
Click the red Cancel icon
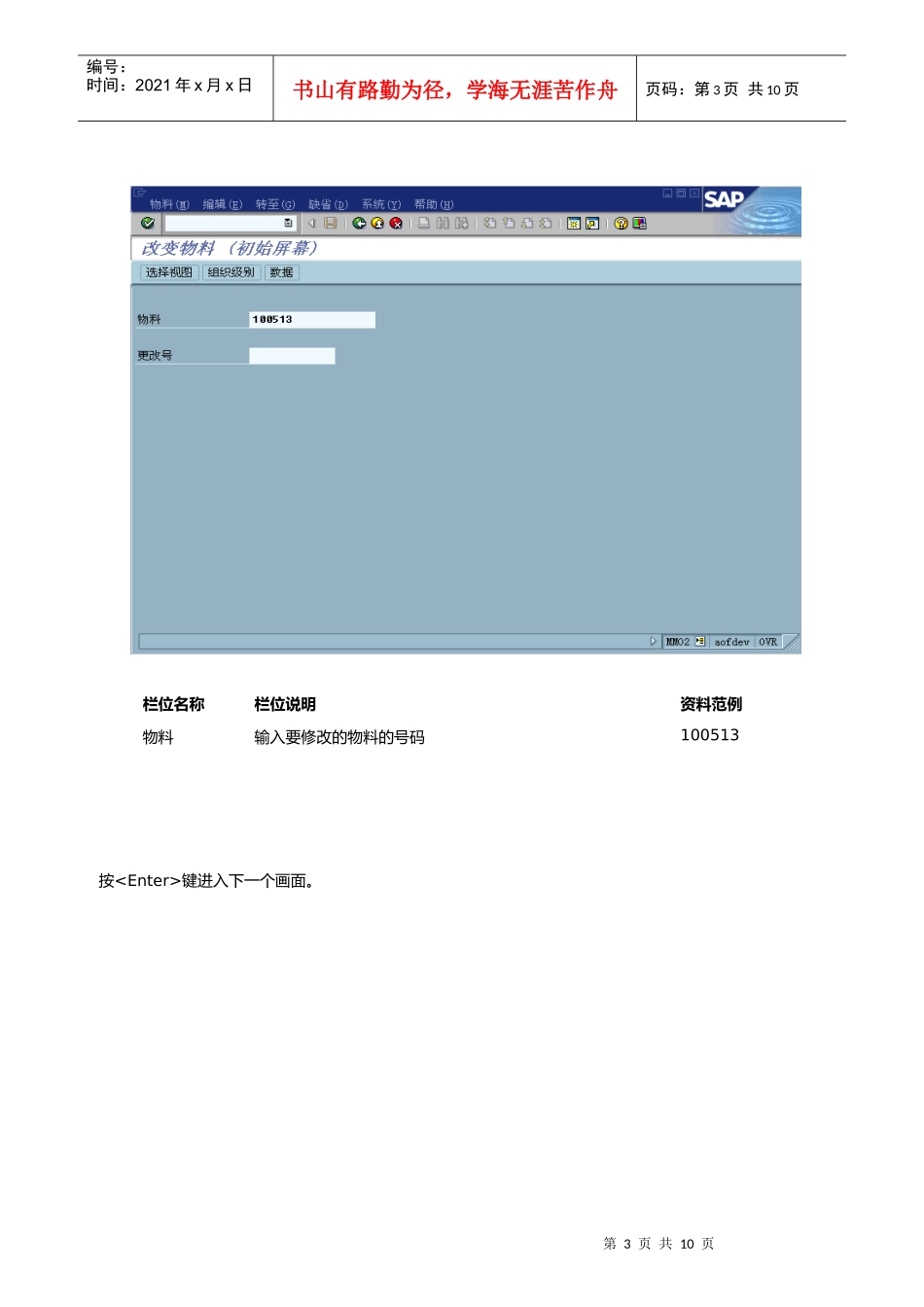pyautogui.click(x=396, y=224)
